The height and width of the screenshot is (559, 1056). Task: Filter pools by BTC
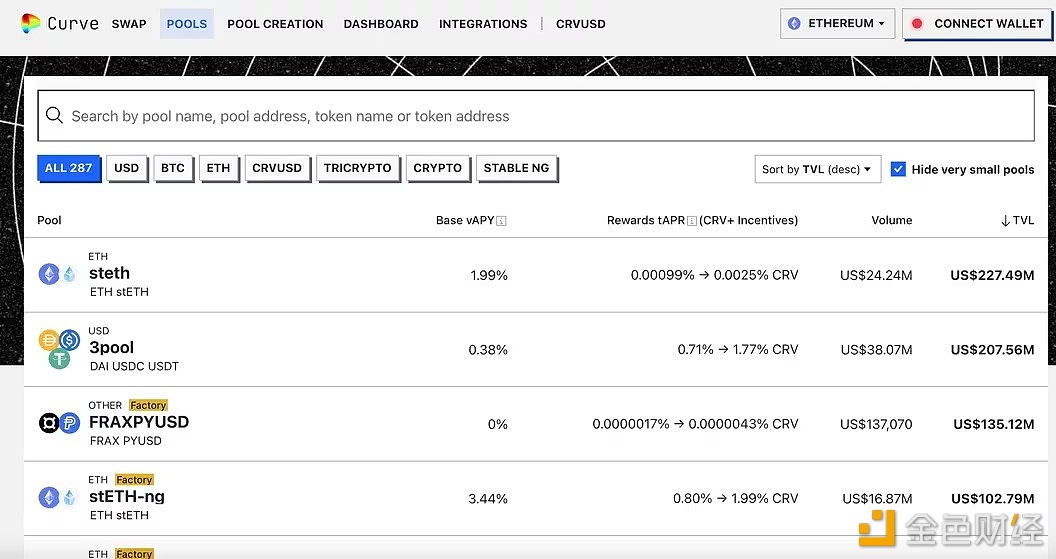click(173, 168)
